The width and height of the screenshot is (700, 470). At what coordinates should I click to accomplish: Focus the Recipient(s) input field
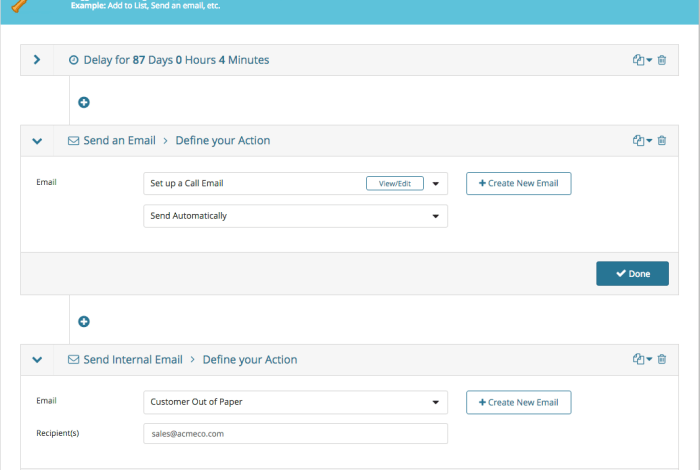pyautogui.click(x=296, y=433)
